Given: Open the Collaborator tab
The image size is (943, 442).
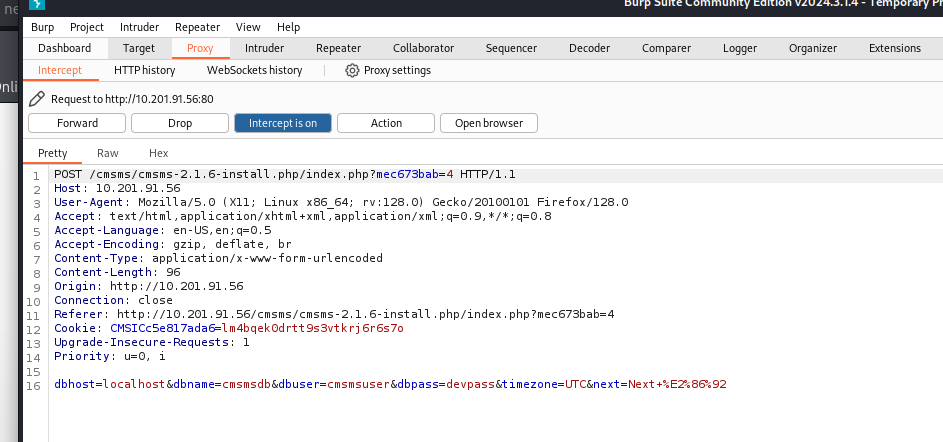Looking at the screenshot, I should tap(423, 48).
